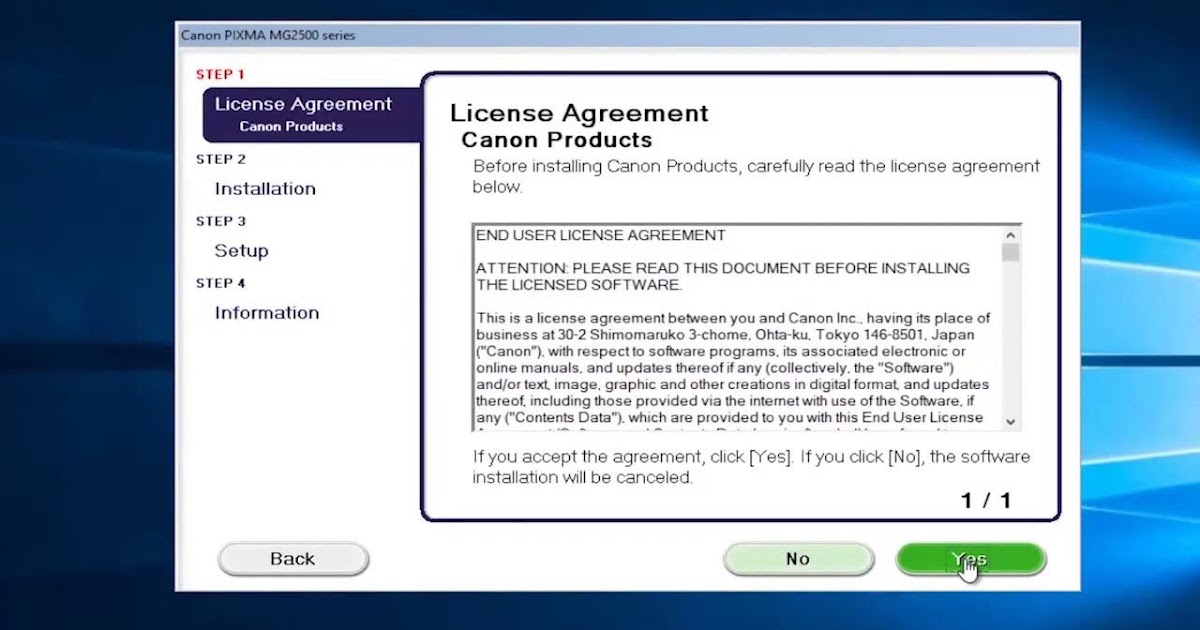Viewport: 1200px width, 630px height.
Task: Go to previous screen with Back button
Action: pos(293,559)
